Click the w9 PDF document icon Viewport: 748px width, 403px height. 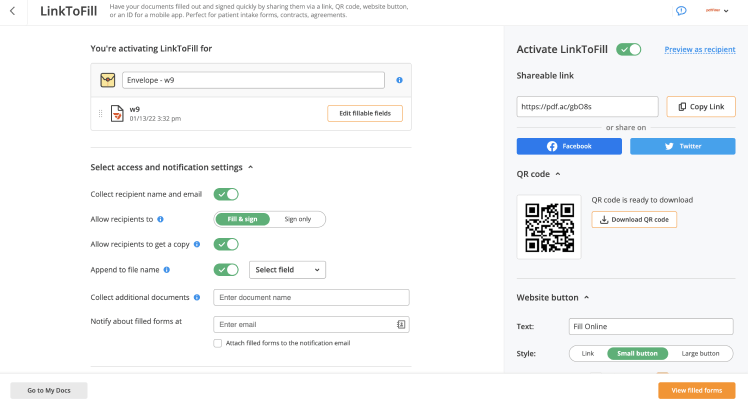pyautogui.click(x=117, y=113)
